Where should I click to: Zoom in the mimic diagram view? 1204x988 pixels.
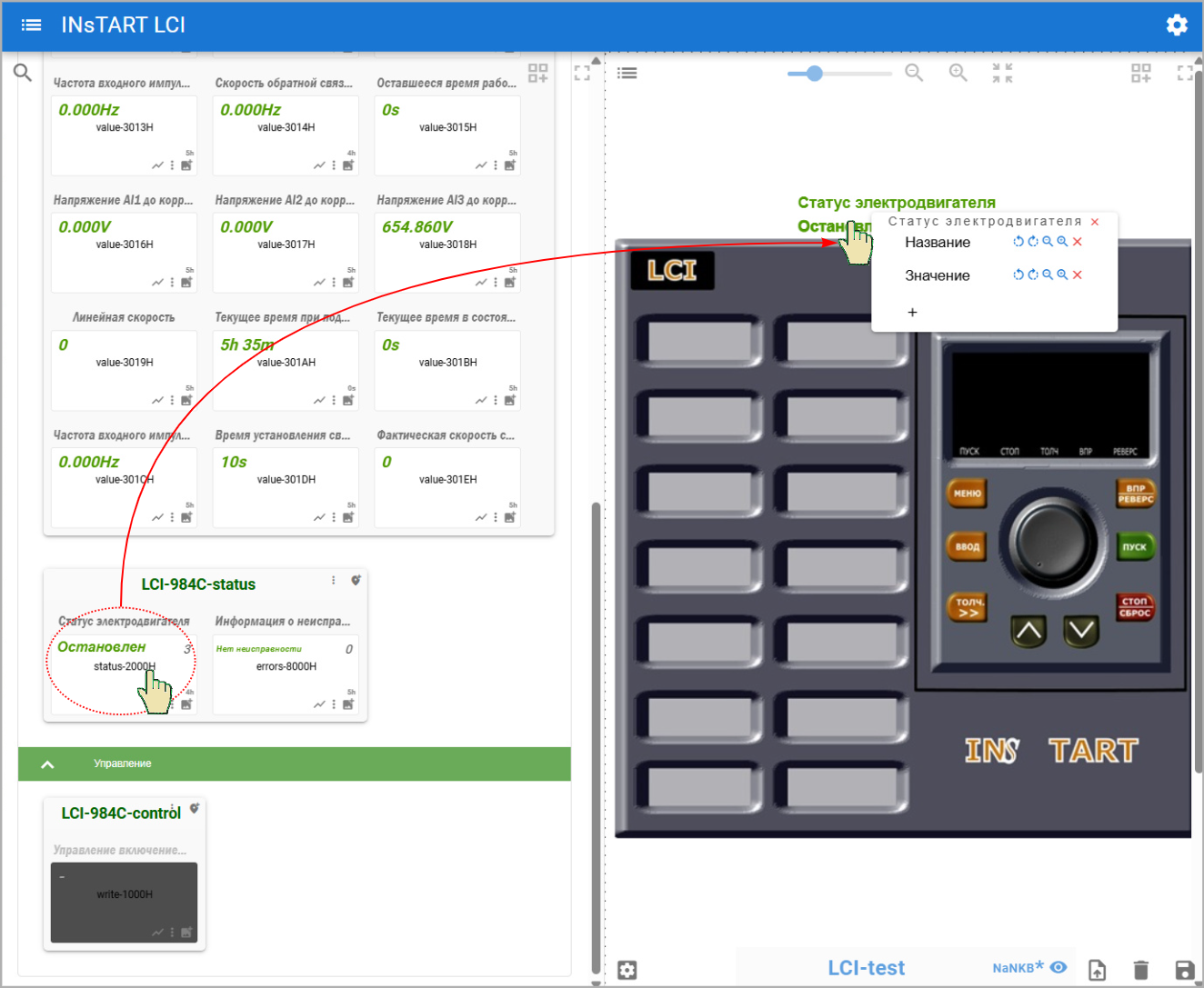pos(958,73)
